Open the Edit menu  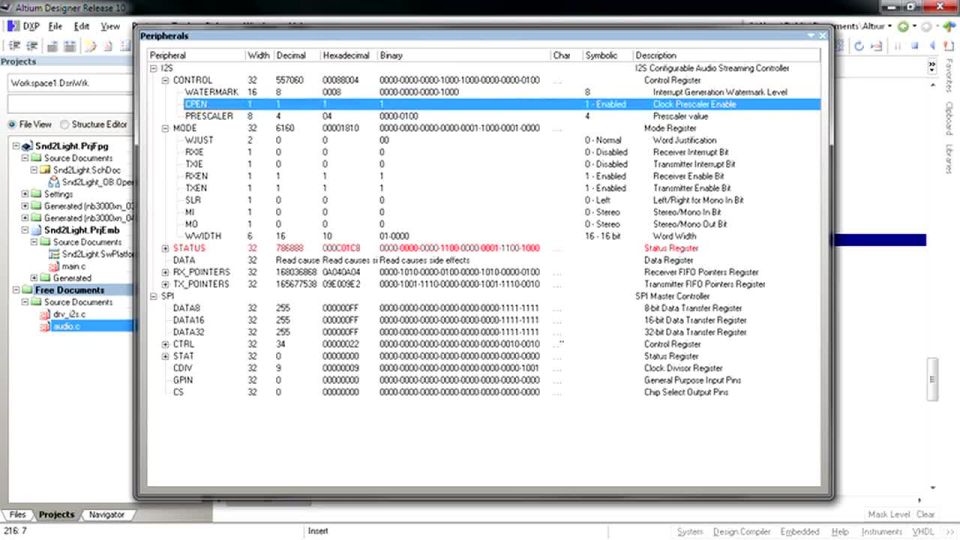81,26
